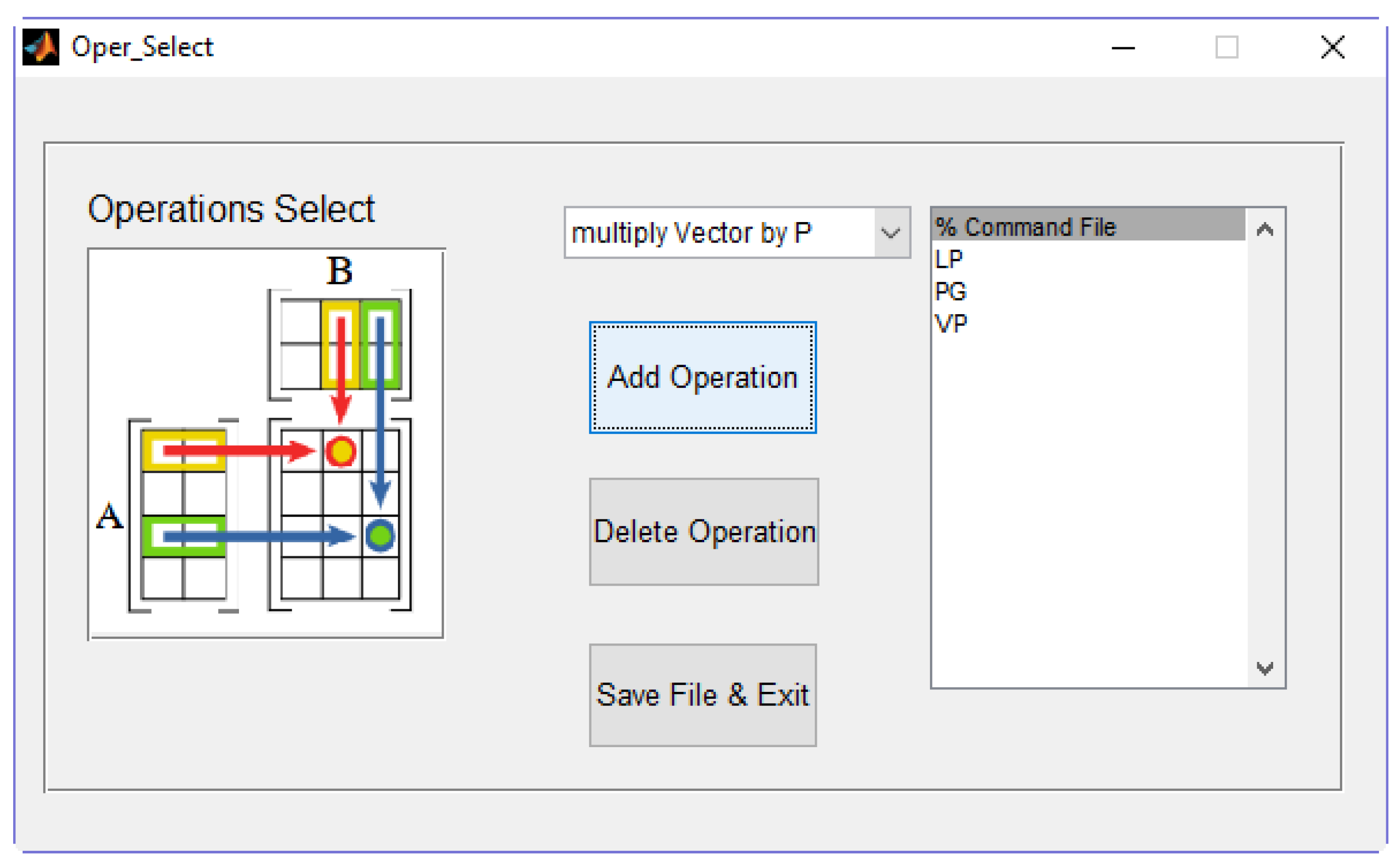Select the VP command in list
Screen dimensions: 1400x865
(x=951, y=324)
